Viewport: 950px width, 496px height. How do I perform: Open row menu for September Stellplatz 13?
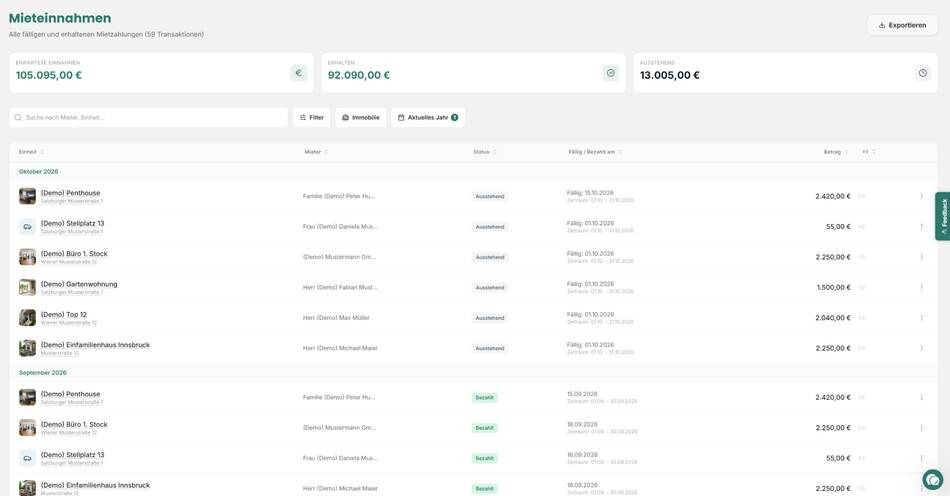click(x=922, y=458)
